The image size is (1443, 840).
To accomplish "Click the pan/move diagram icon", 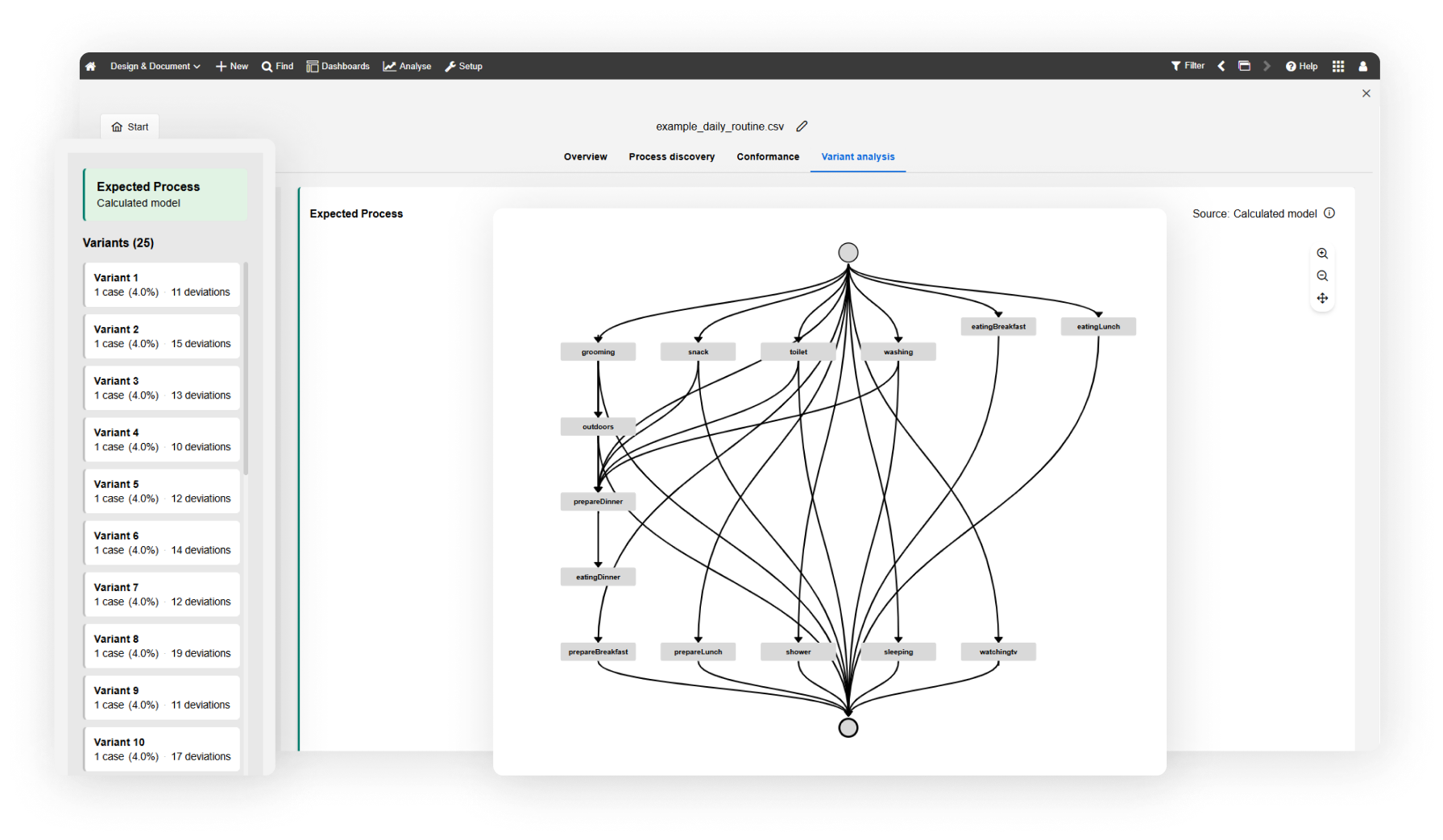I will tap(1322, 299).
